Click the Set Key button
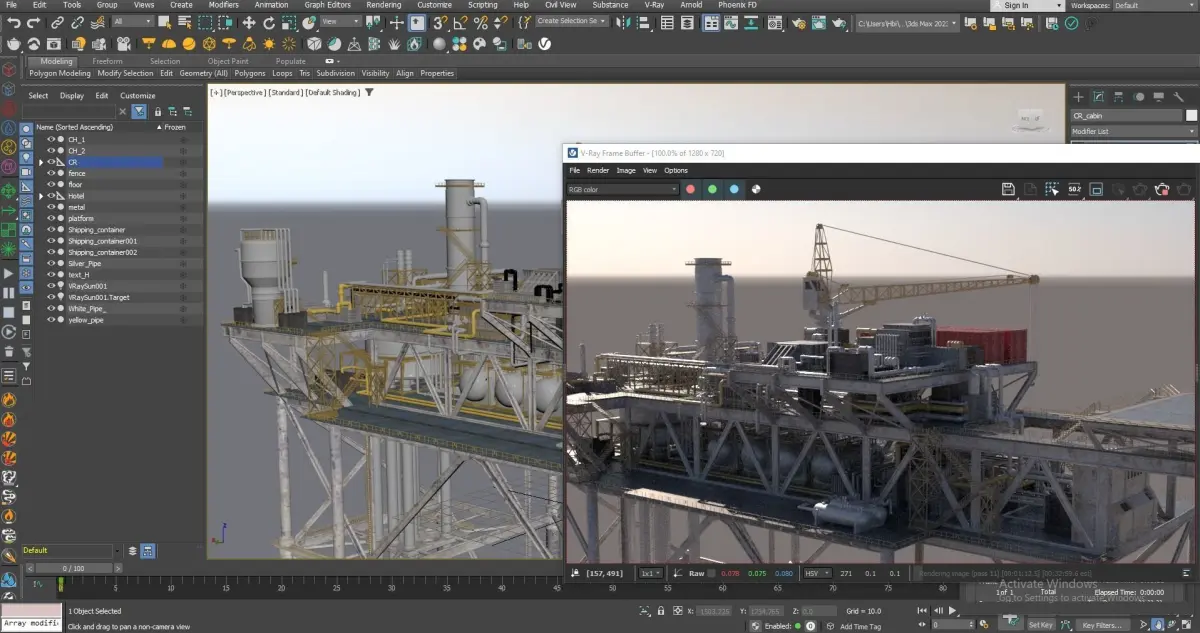 click(1040, 625)
